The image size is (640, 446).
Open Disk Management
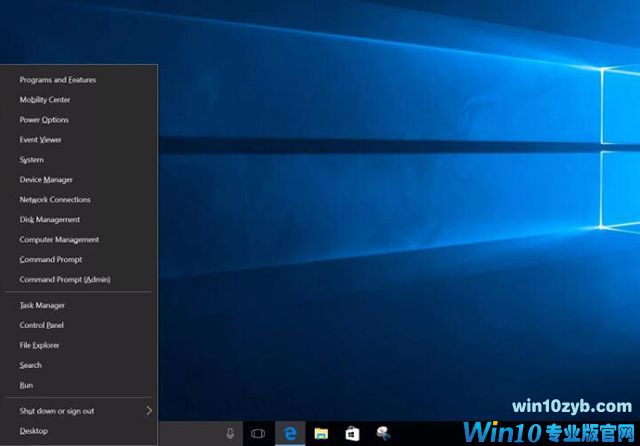50,220
